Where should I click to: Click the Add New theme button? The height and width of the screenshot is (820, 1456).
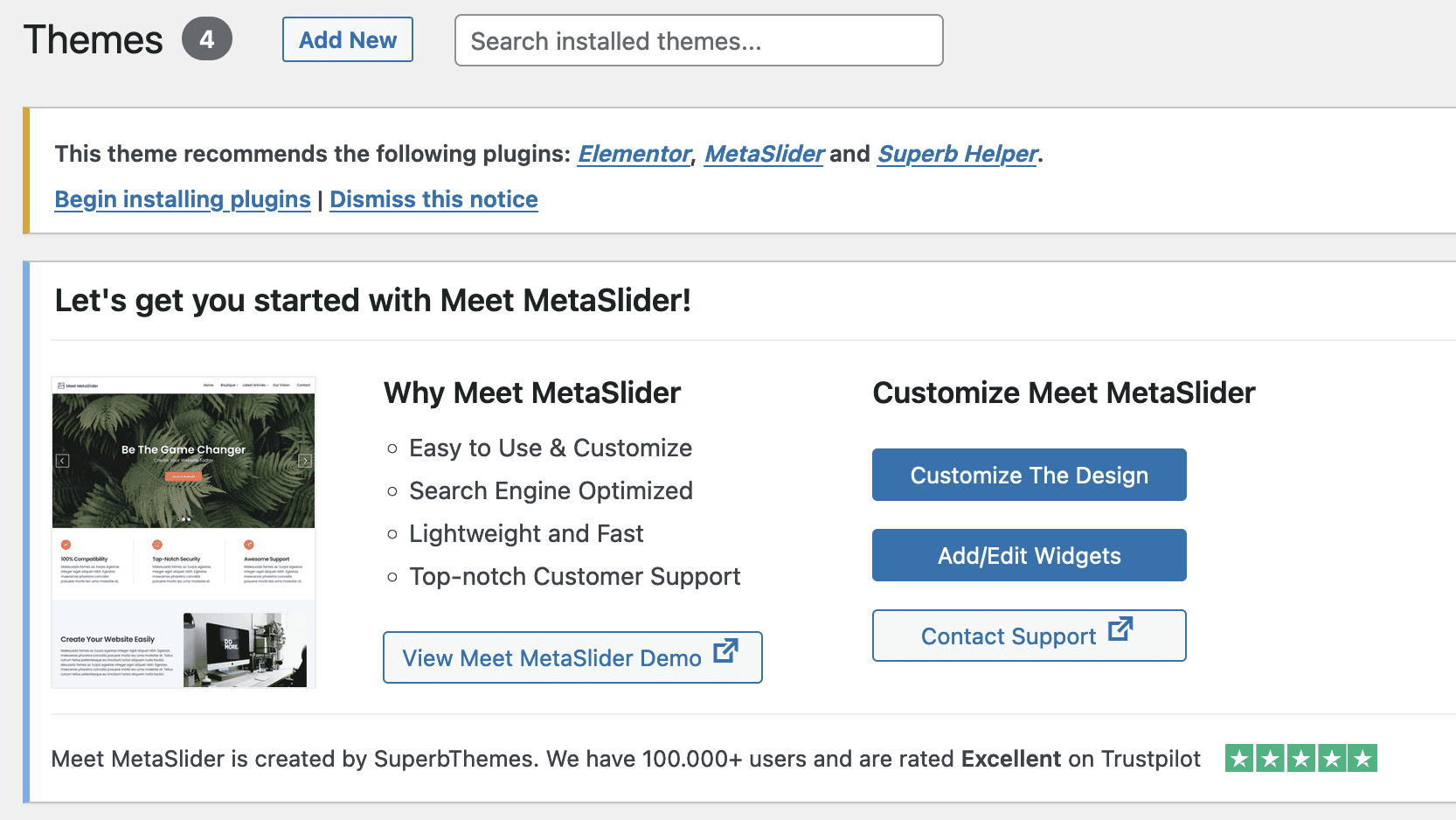[x=347, y=40]
